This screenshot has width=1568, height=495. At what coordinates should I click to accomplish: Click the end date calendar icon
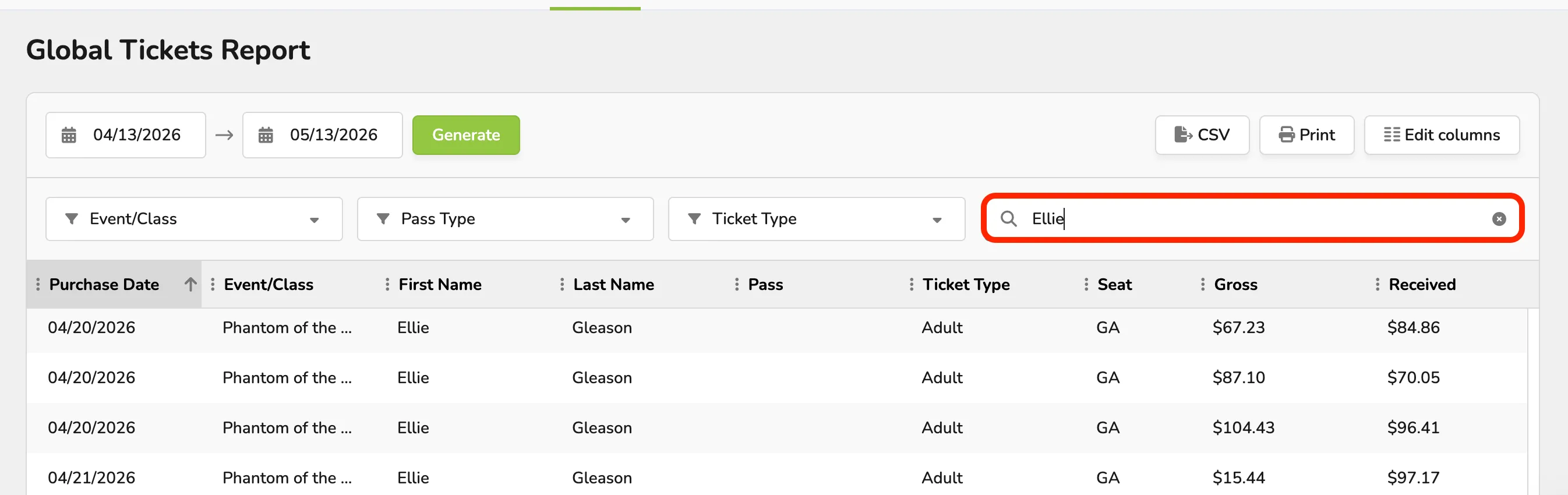pyautogui.click(x=266, y=135)
